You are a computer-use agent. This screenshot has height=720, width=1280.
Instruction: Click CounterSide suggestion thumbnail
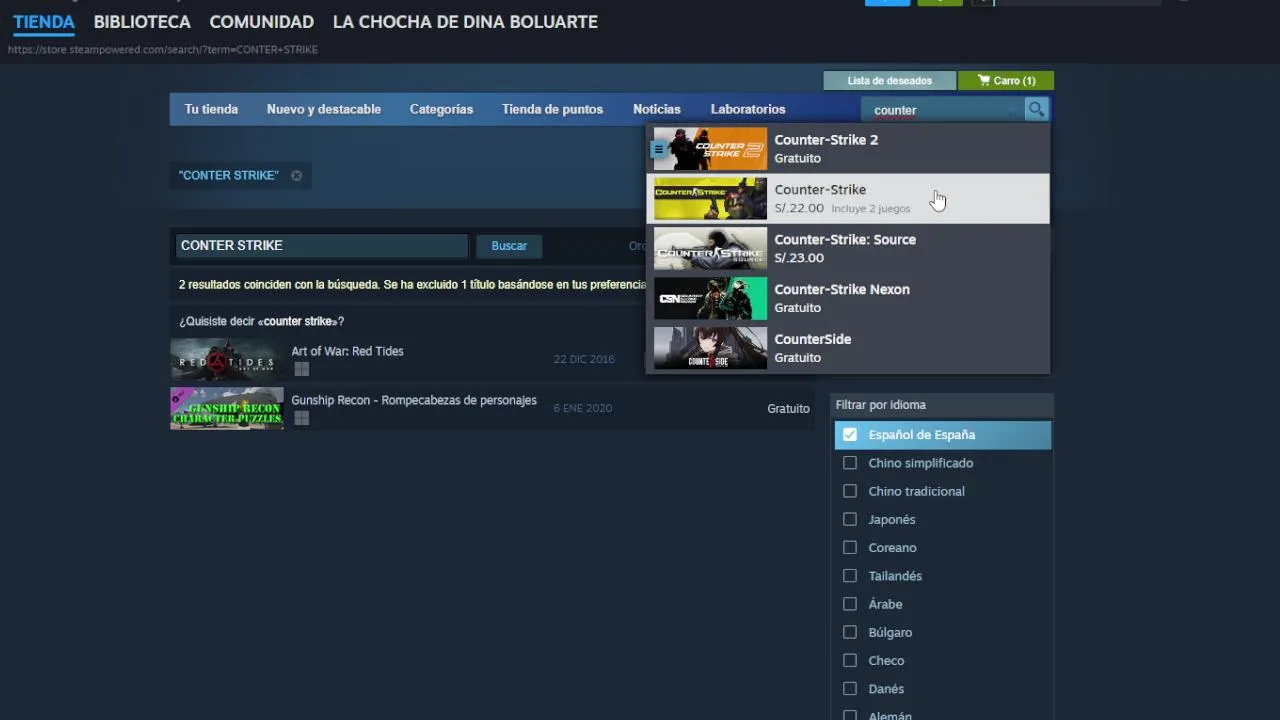click(x=710, y=348)
